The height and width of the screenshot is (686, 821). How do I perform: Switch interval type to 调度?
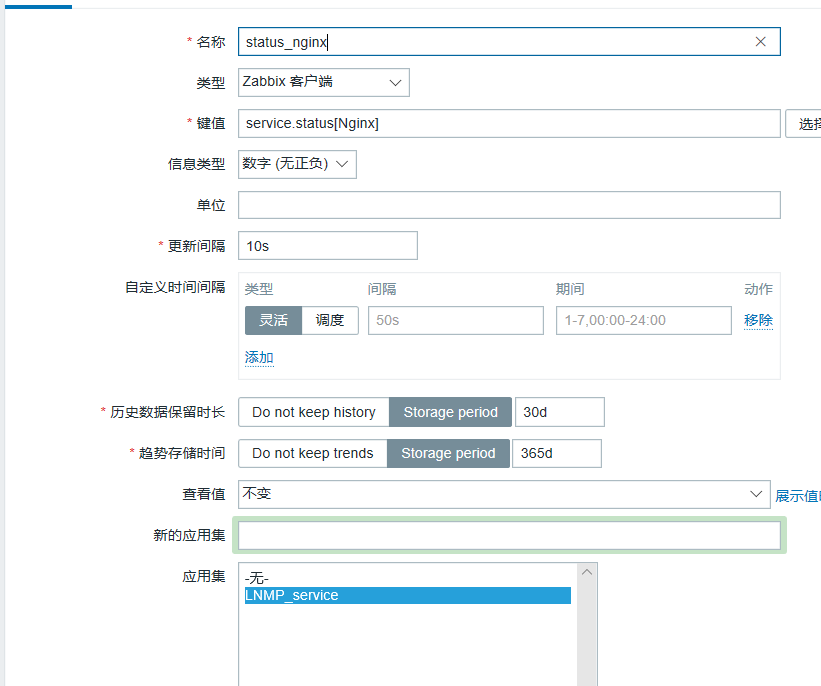pos(330,320)
